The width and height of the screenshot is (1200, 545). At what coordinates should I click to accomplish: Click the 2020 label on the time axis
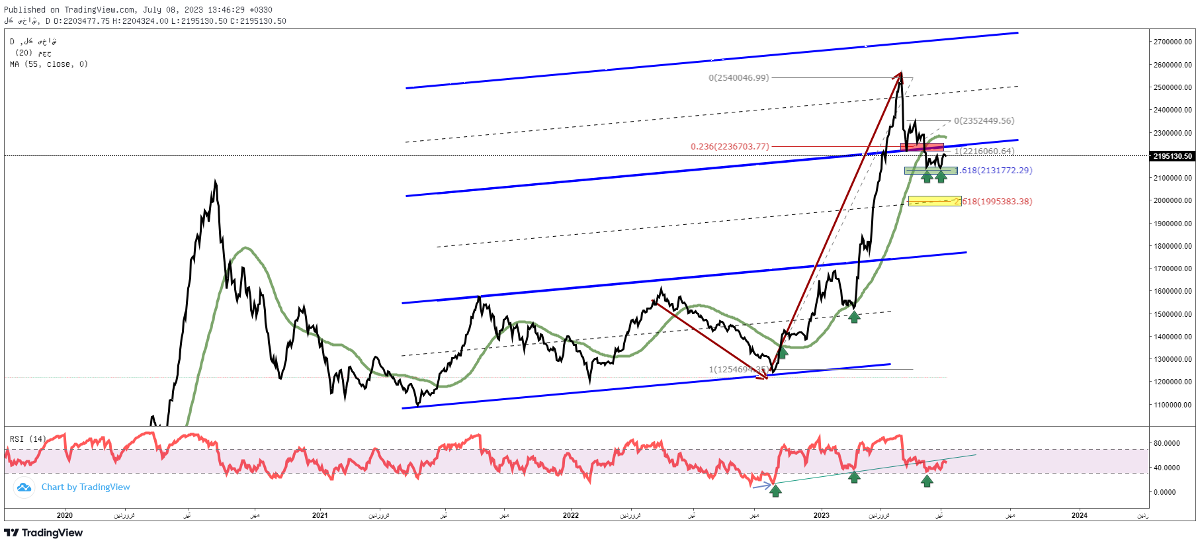pyautogui.click(x=65, y=515)
